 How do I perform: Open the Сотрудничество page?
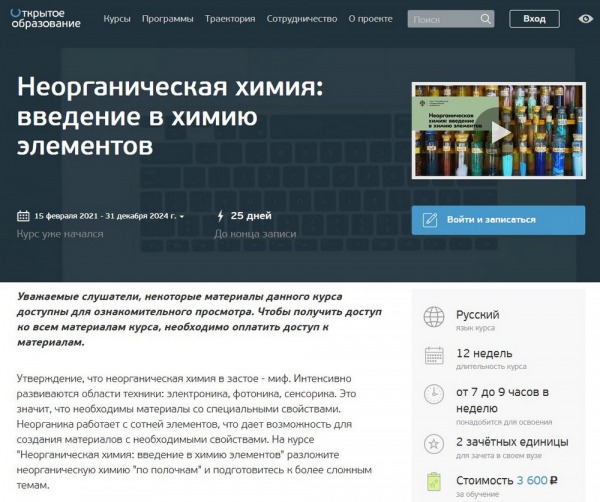pos(302,19)
